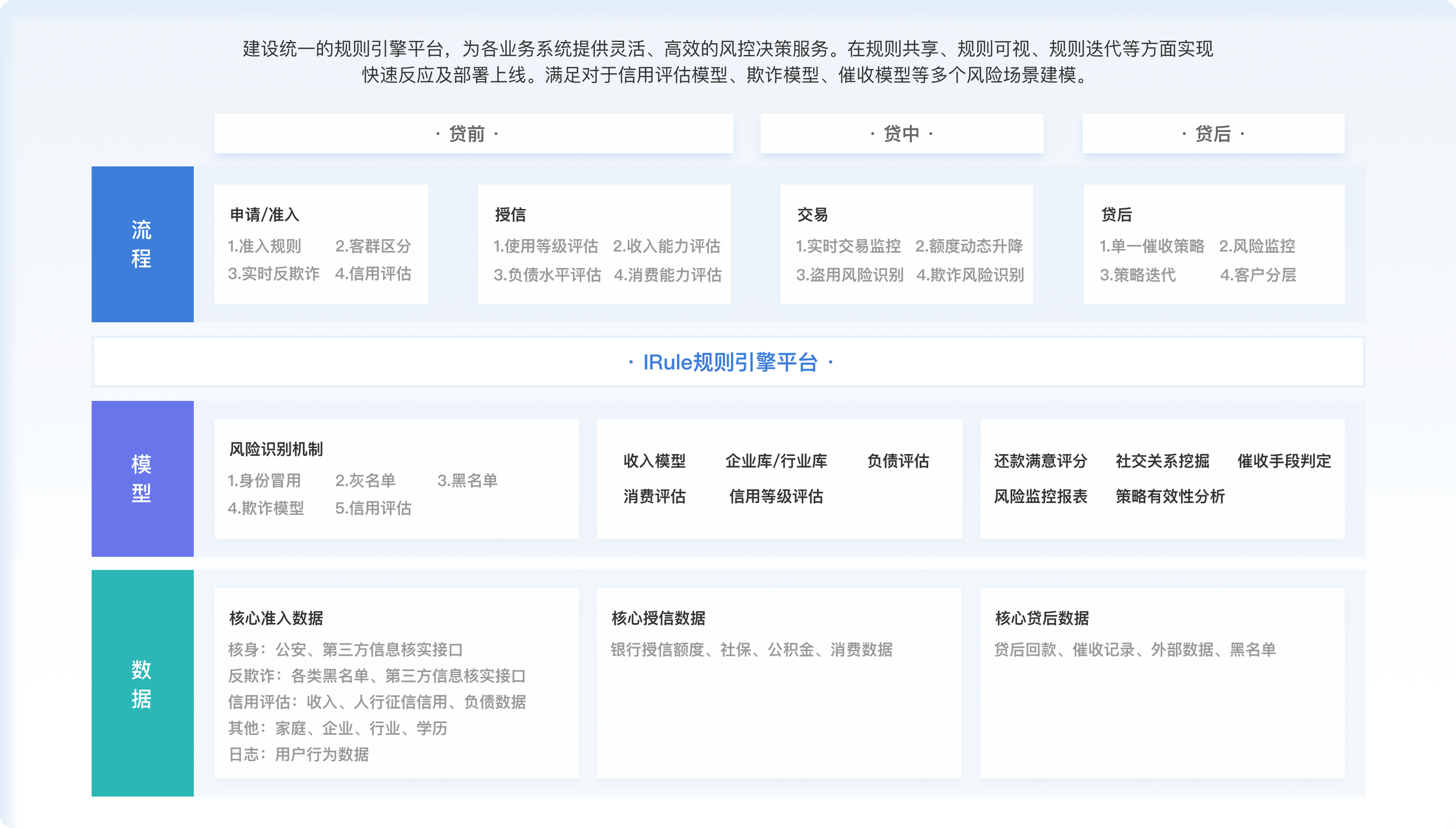Image resolution: width=1456 pixels, height=828 pixels.
Task: Click item 3.策略迭代
Action: 1138,275
